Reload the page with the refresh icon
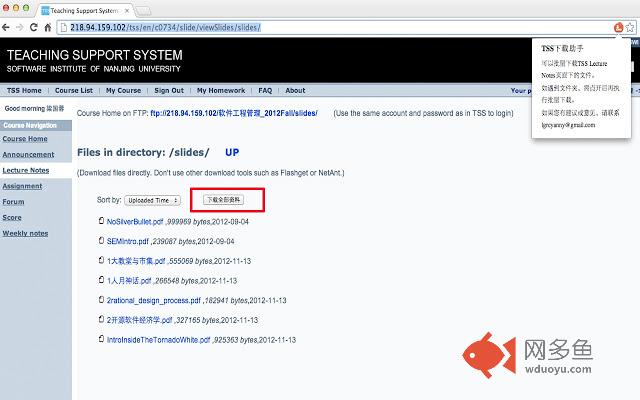This screenshot has height=400, width=640. tap(33, 27)
